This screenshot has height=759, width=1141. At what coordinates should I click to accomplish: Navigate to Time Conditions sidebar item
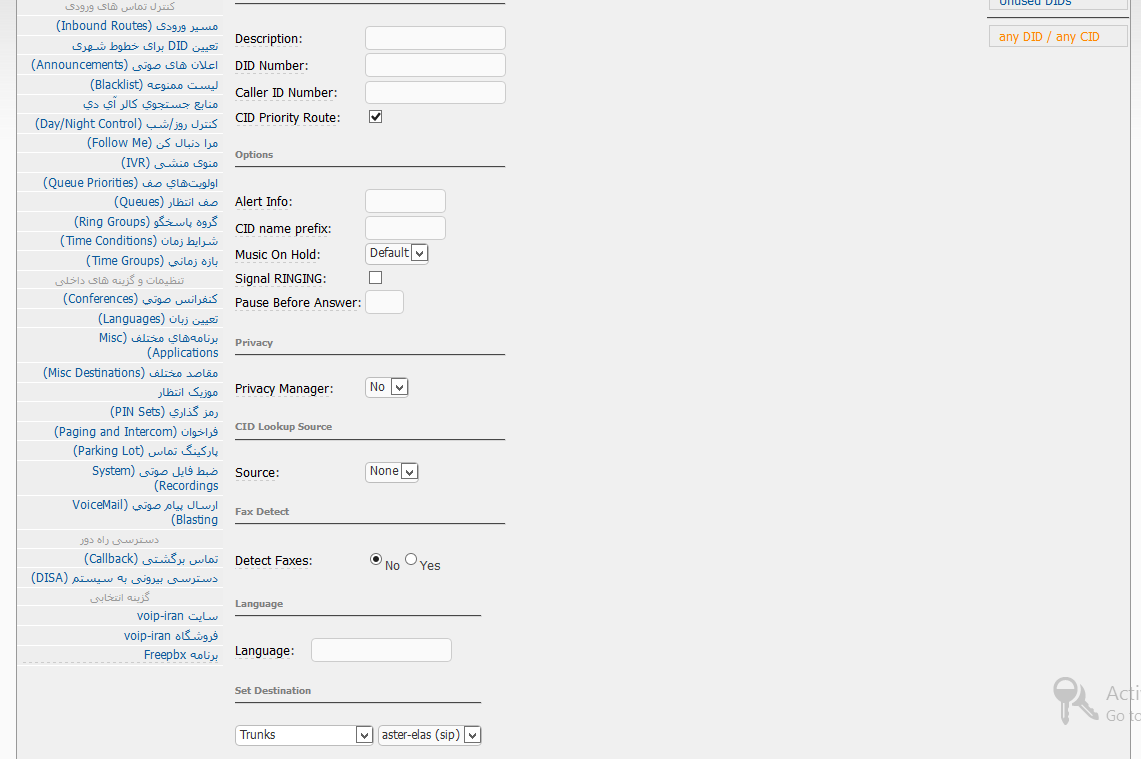[139, 241]
